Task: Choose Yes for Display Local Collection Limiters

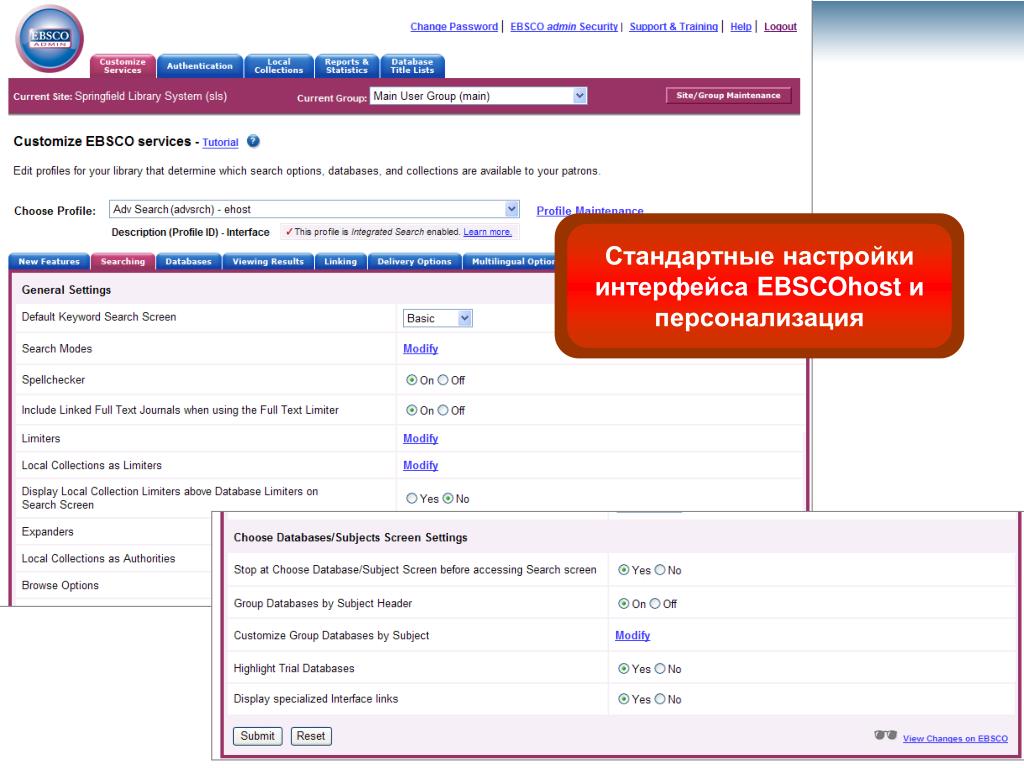Action: 411,498
